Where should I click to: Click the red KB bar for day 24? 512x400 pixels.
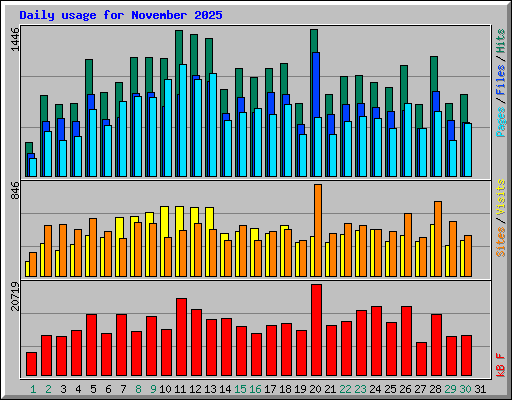376,341
